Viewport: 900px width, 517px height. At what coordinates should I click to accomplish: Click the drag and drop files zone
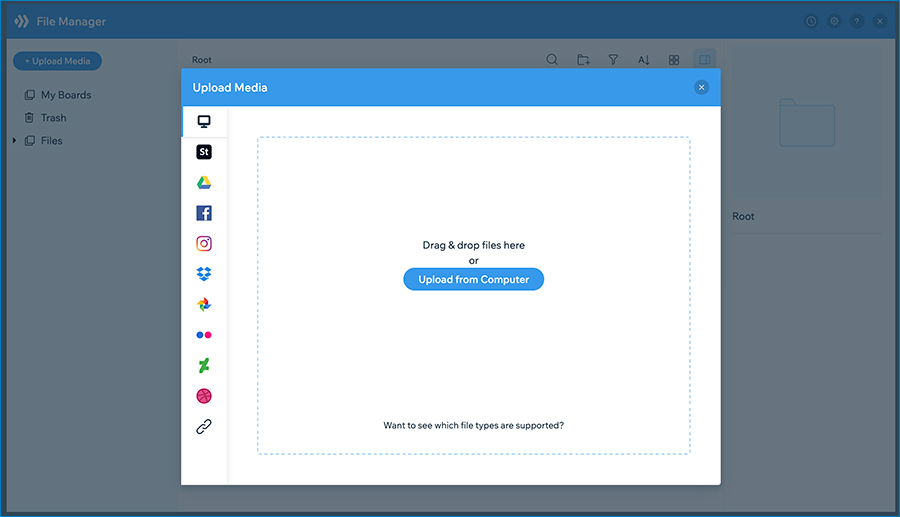coord(474,296)
